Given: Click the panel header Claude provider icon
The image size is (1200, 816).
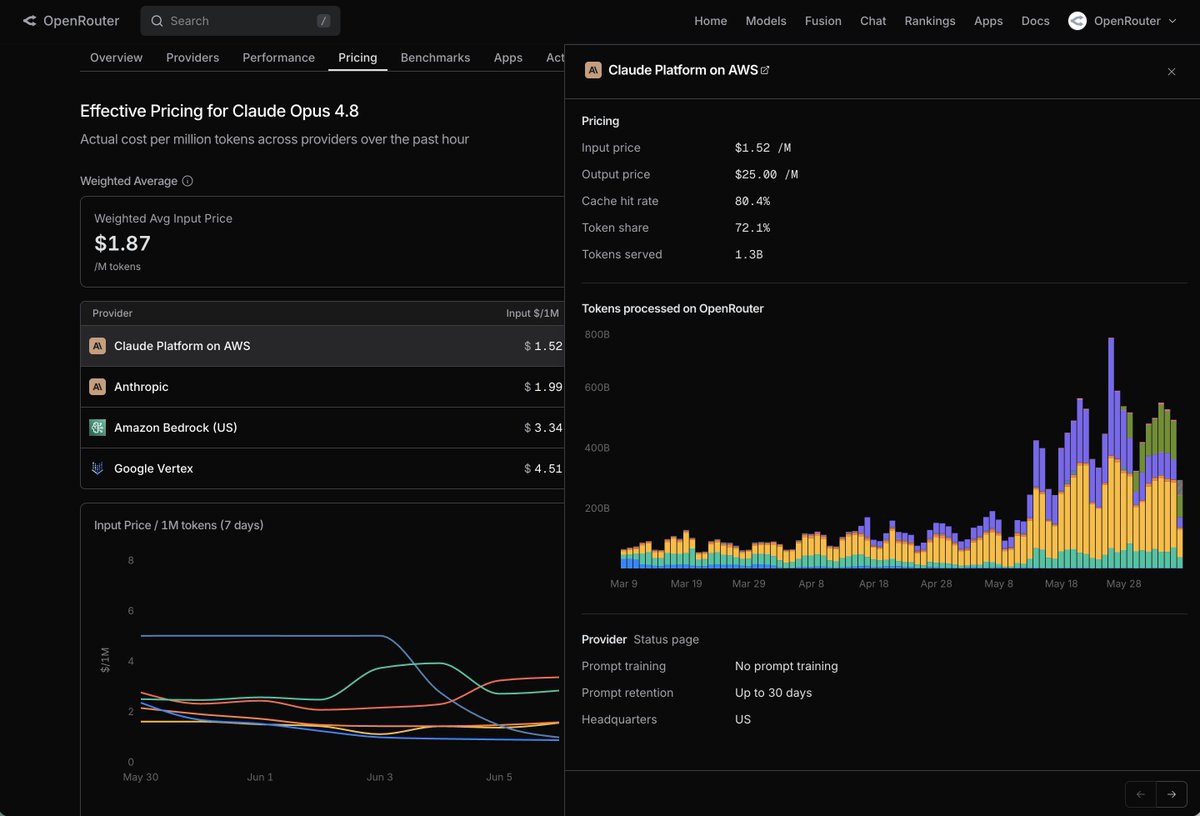Looking at the screenshot, I should [x=593, y=70].
